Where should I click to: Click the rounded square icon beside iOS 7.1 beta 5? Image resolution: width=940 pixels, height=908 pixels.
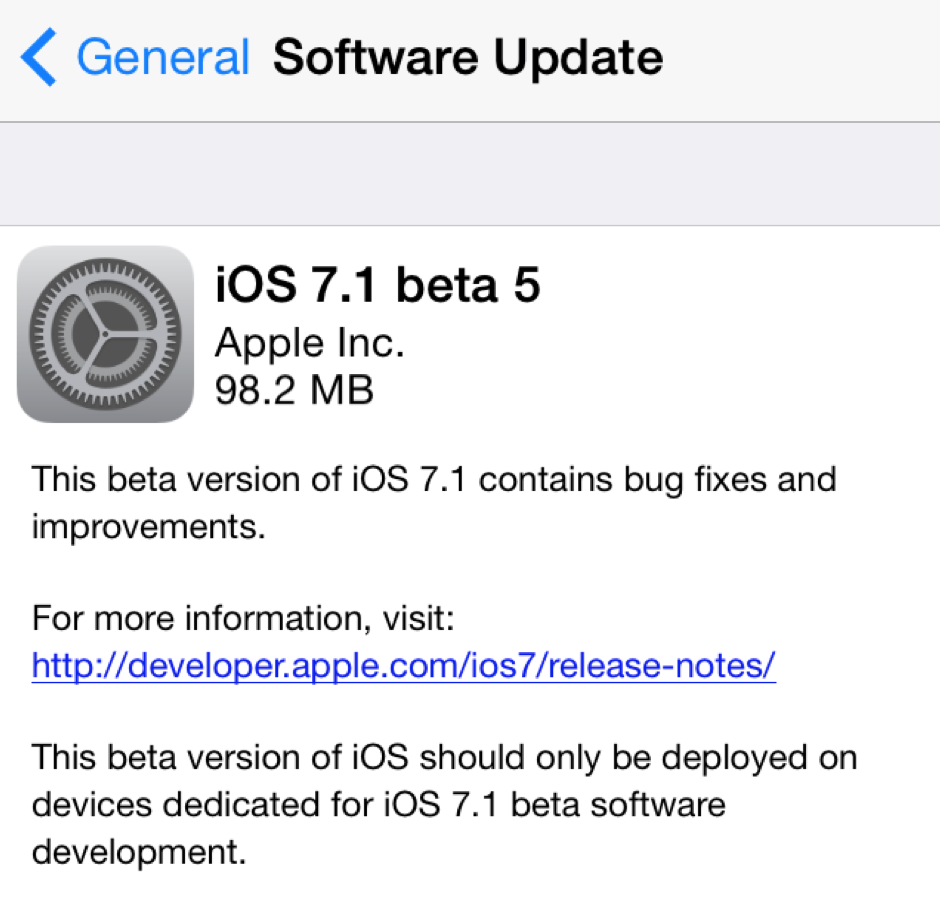coord(105,334)
